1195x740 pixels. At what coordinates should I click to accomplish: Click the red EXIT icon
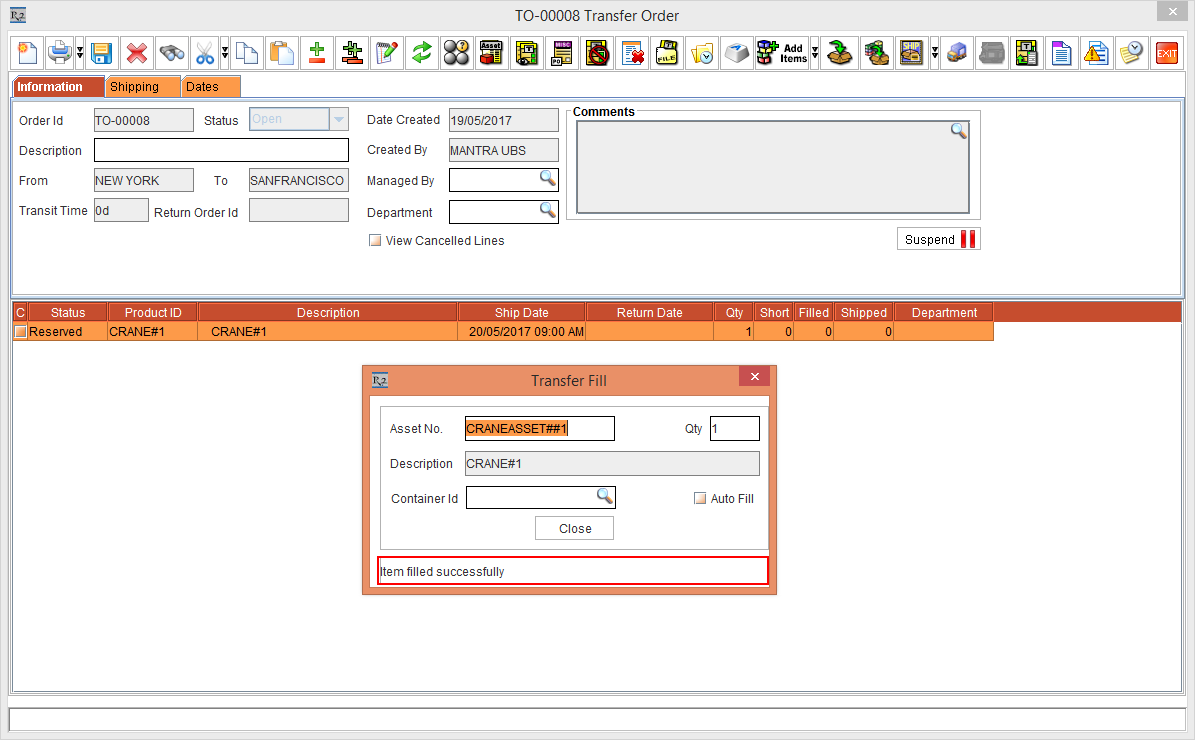point(1166,53)
